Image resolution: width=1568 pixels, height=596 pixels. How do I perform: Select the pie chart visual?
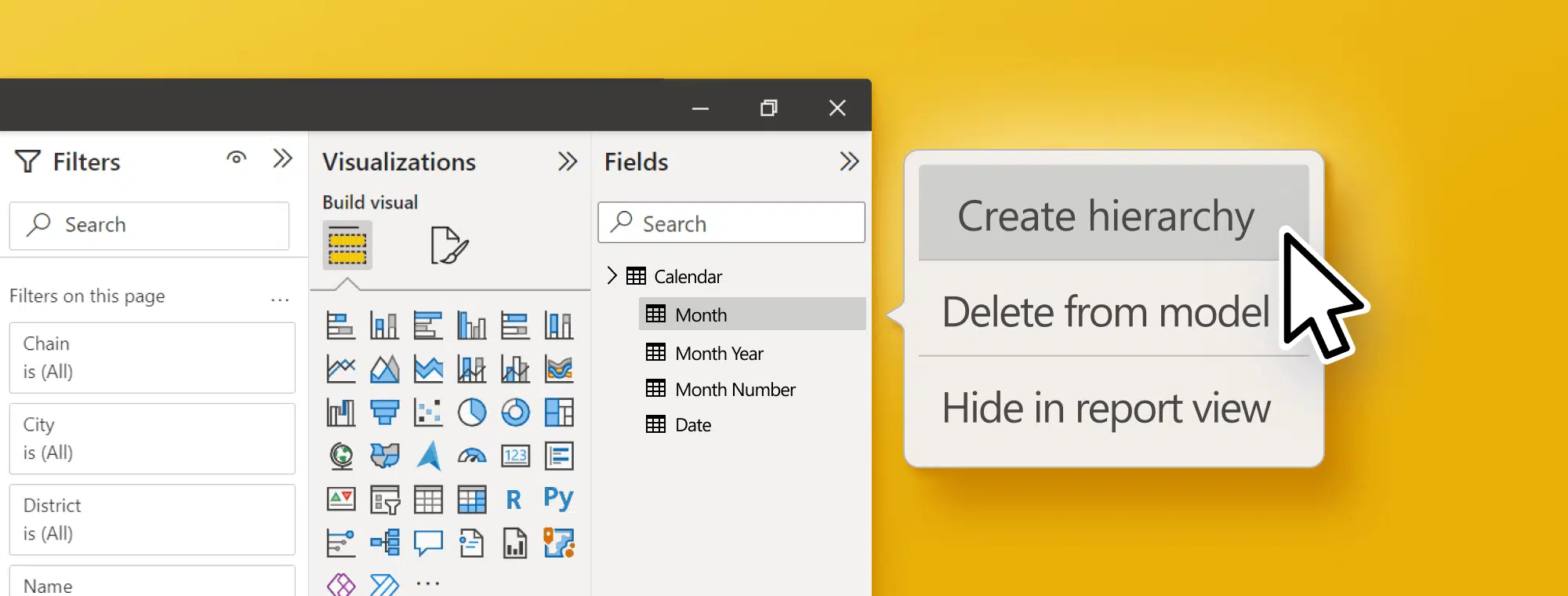coord(472,412)
